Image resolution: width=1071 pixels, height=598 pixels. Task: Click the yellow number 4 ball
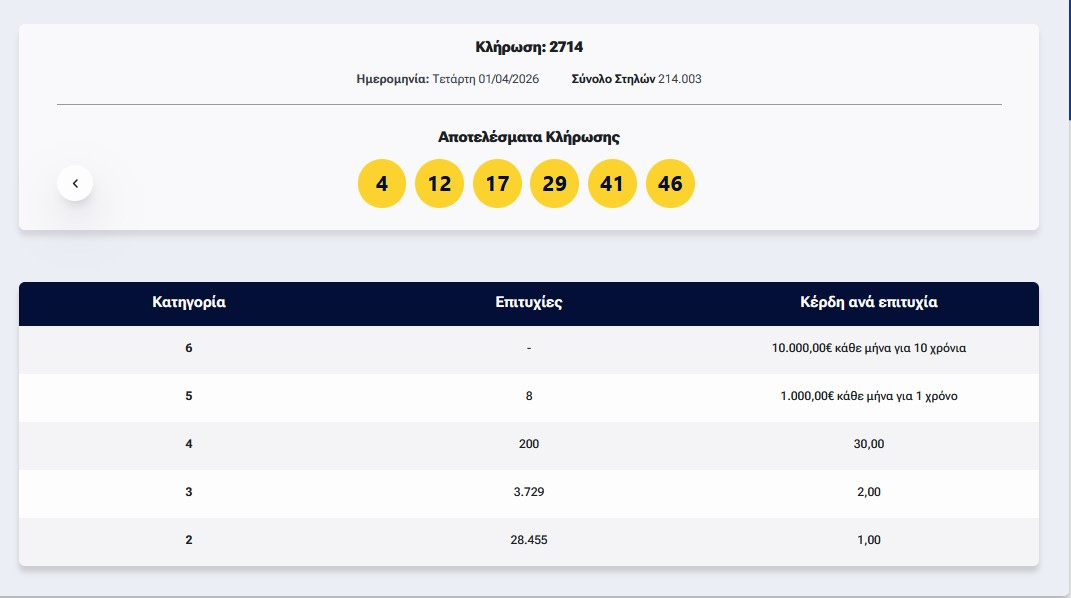coord(381,184)
